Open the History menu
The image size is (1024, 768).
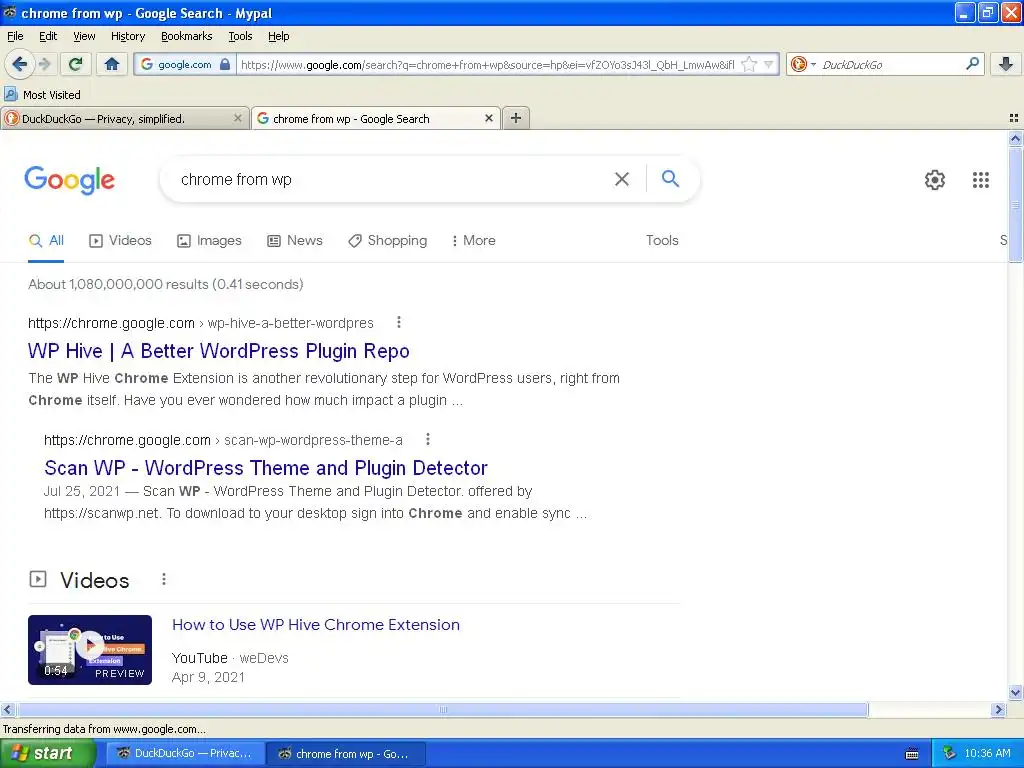pyautogui.click(x=128, y=36)
